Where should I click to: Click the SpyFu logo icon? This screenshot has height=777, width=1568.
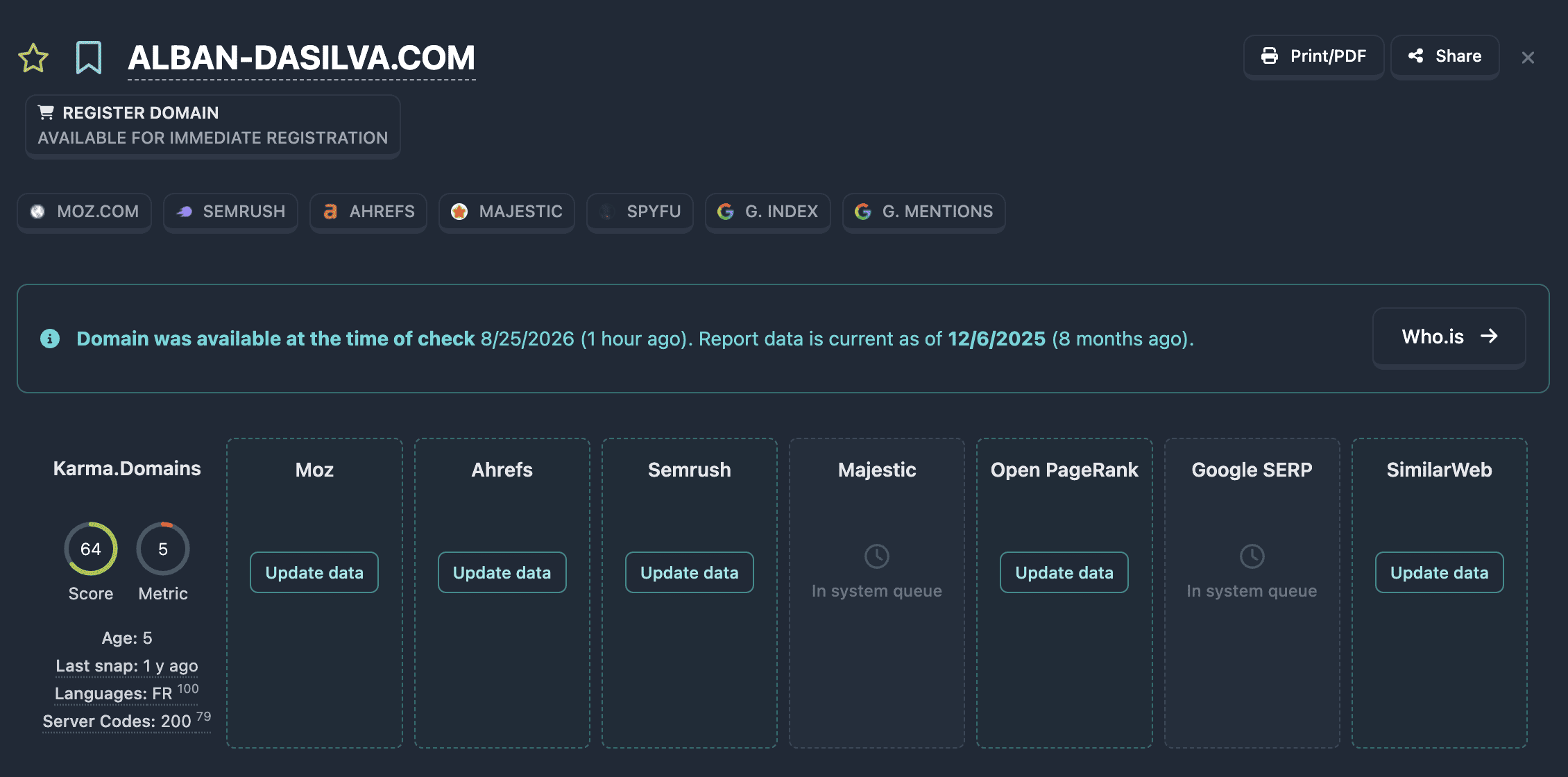tap(607, 212)
